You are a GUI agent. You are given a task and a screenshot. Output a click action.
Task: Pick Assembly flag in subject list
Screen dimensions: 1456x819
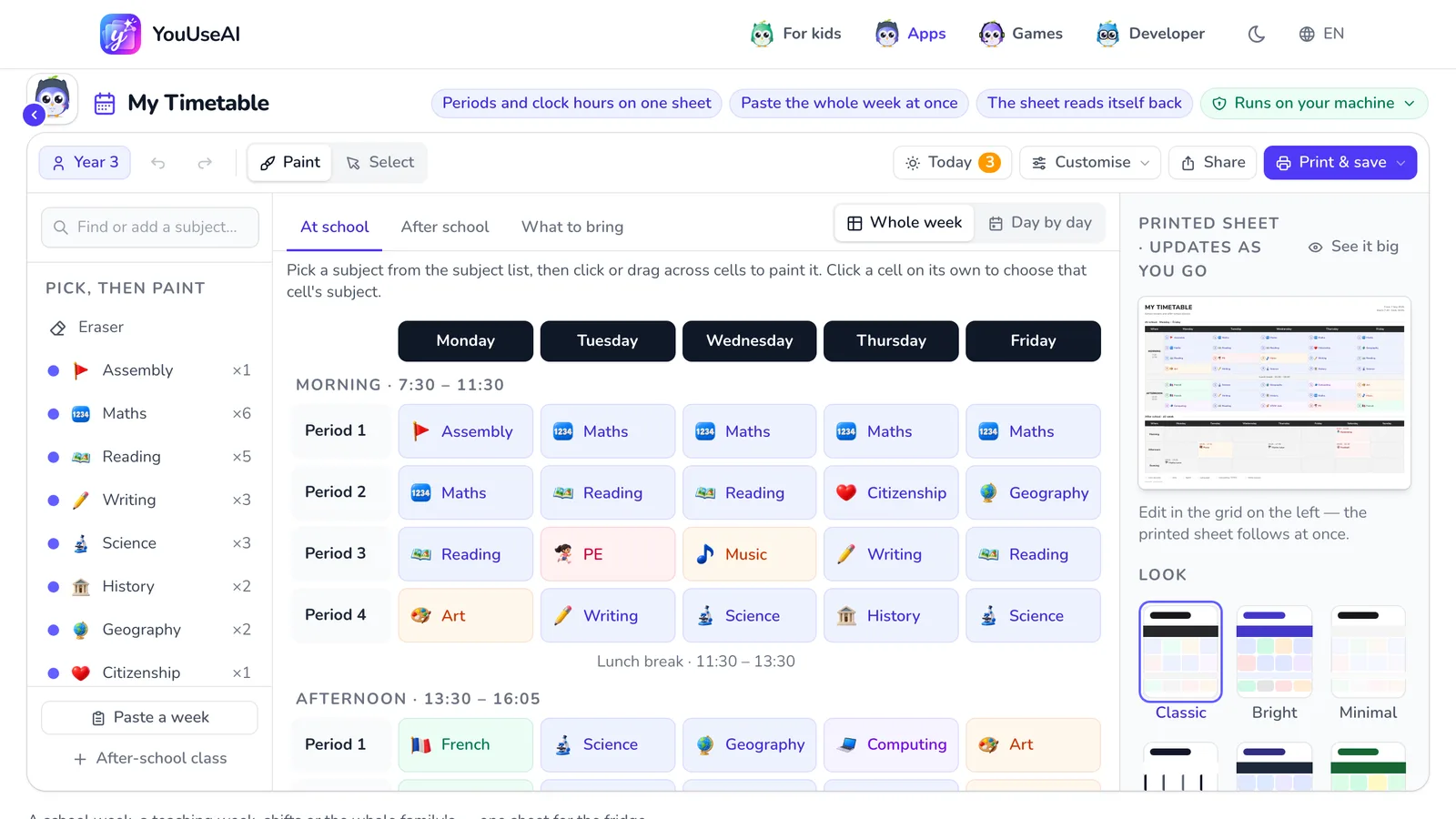[x=150, y=370]
